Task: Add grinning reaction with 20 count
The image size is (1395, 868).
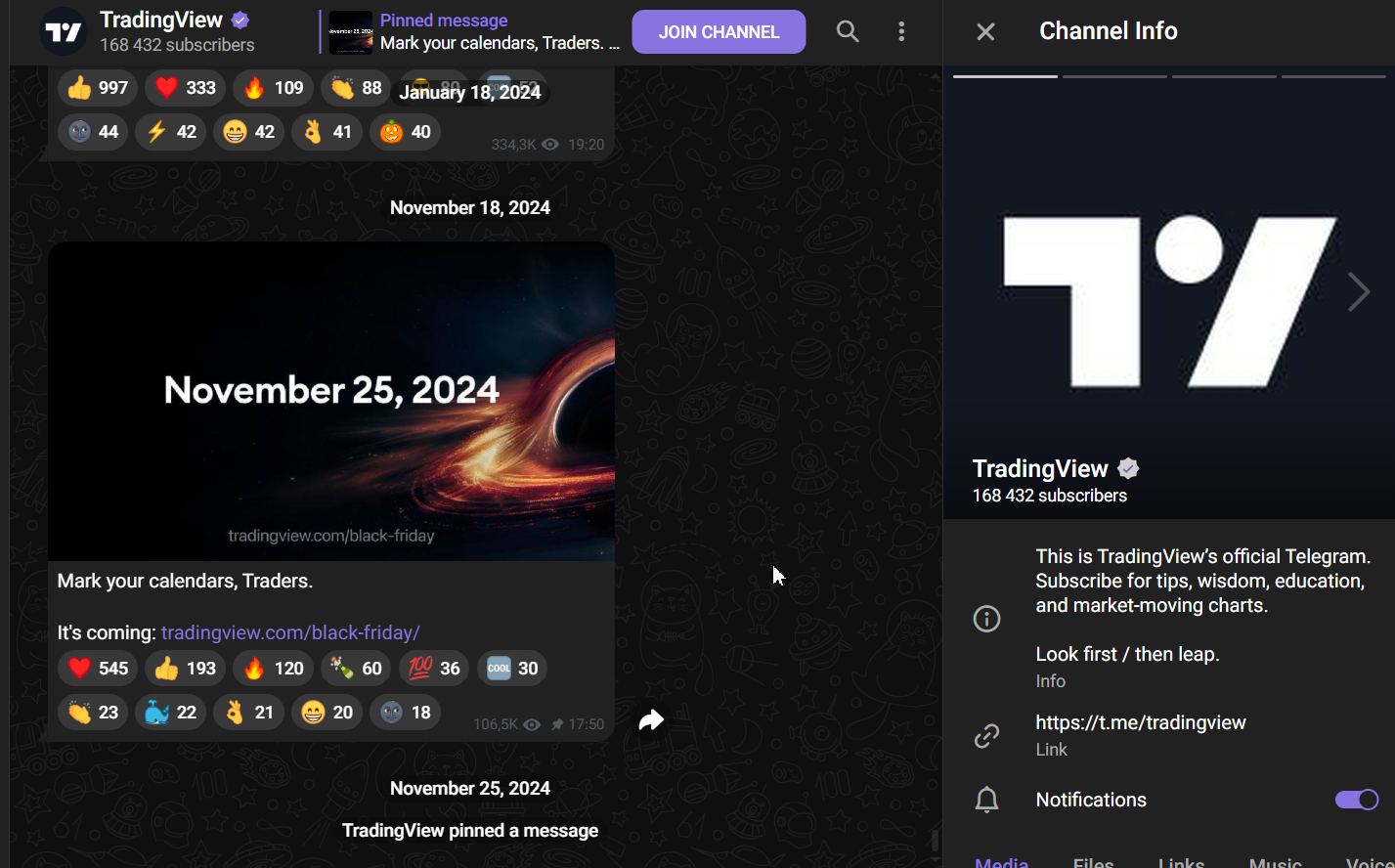Action: click(327, 713)
